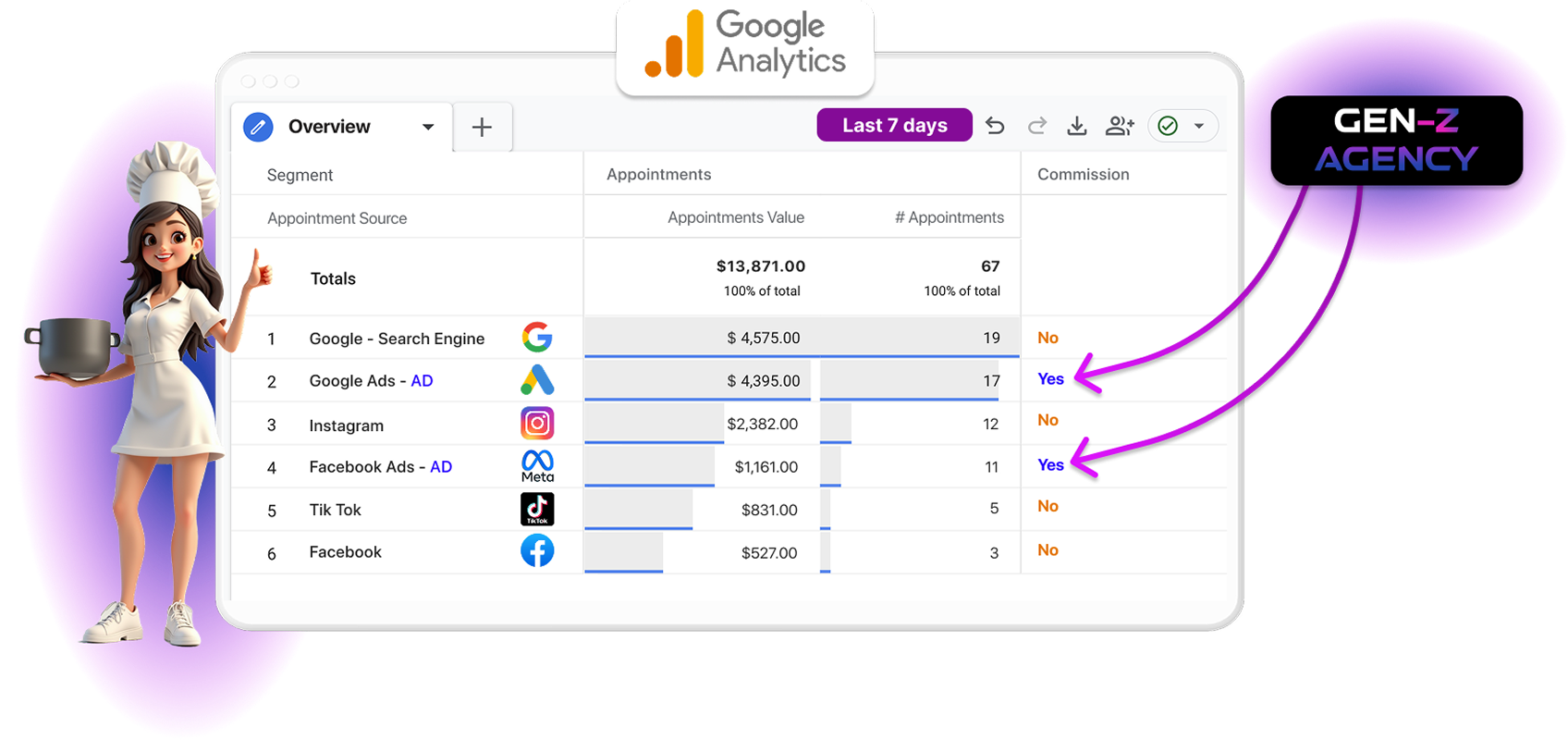Click the TikTok logo icon
The height and width of the screenshot is (740, 1568).
537,510
